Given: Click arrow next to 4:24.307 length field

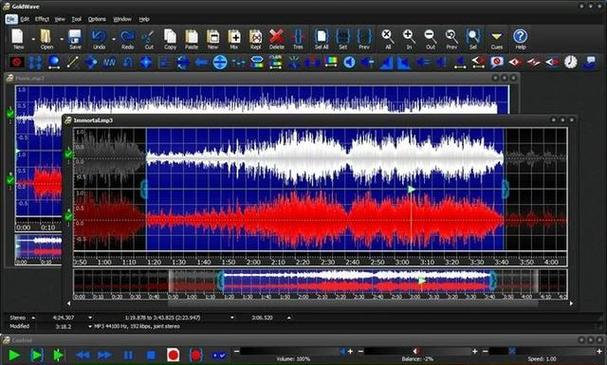Looking at the screenshot, I should coord(90,317).
